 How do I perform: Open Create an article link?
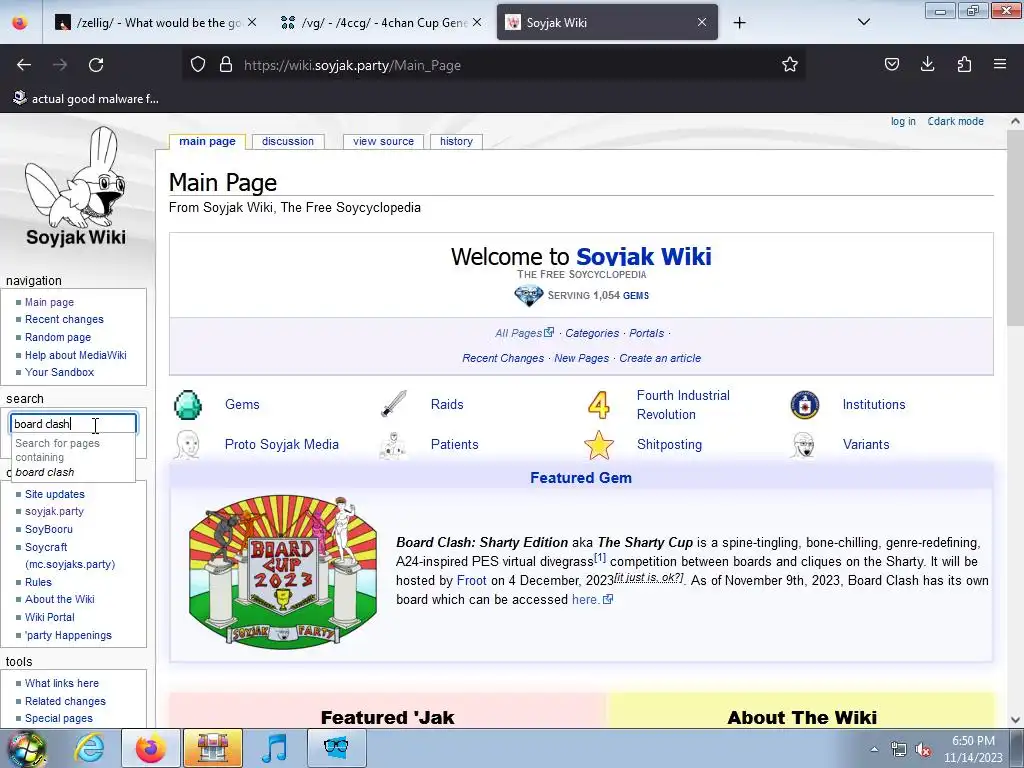point(660,358)
